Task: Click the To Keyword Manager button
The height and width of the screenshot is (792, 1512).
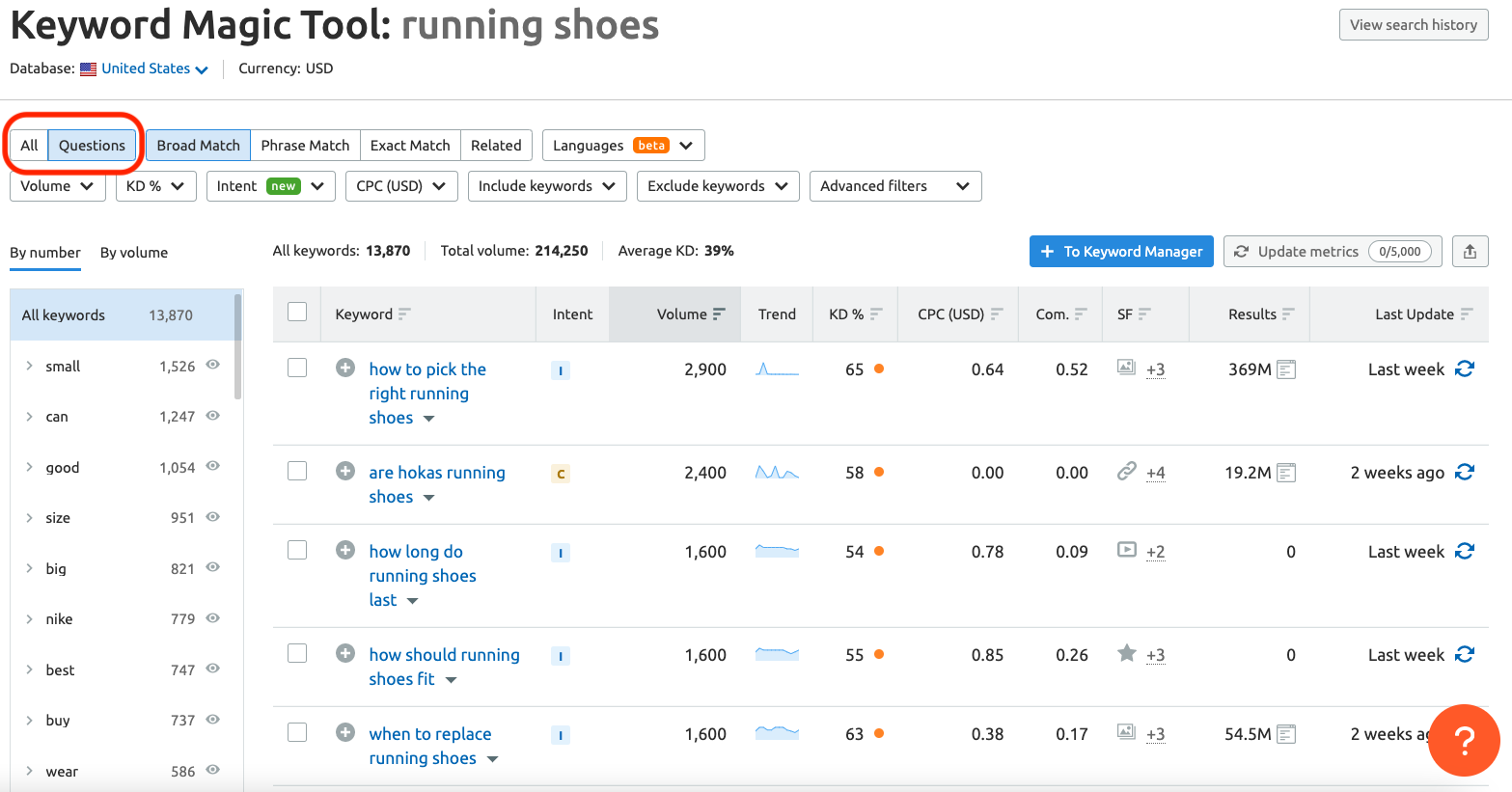Action: (x=1121, y=252)
